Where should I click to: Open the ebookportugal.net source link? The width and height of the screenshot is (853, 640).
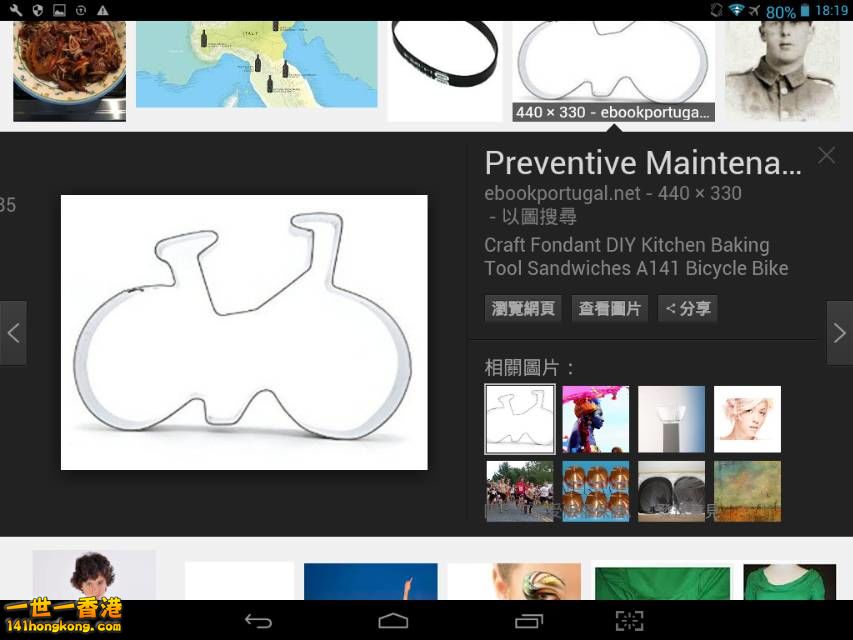563,193
